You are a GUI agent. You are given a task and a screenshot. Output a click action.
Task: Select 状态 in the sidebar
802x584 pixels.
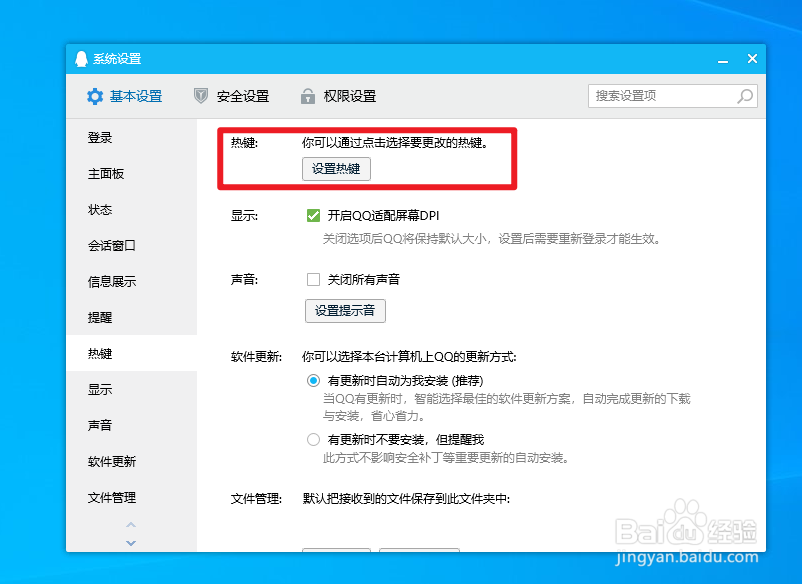[x=131, y=210]
